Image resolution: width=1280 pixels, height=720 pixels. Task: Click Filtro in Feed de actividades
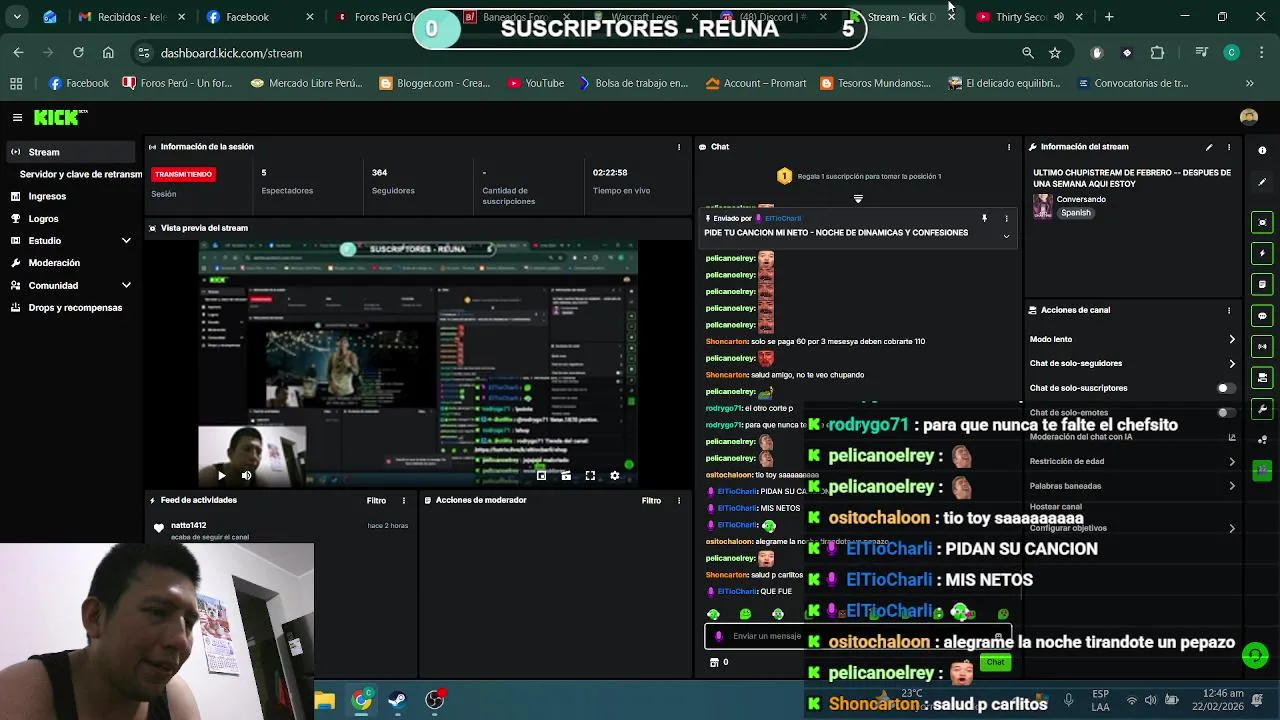(376, 500)
